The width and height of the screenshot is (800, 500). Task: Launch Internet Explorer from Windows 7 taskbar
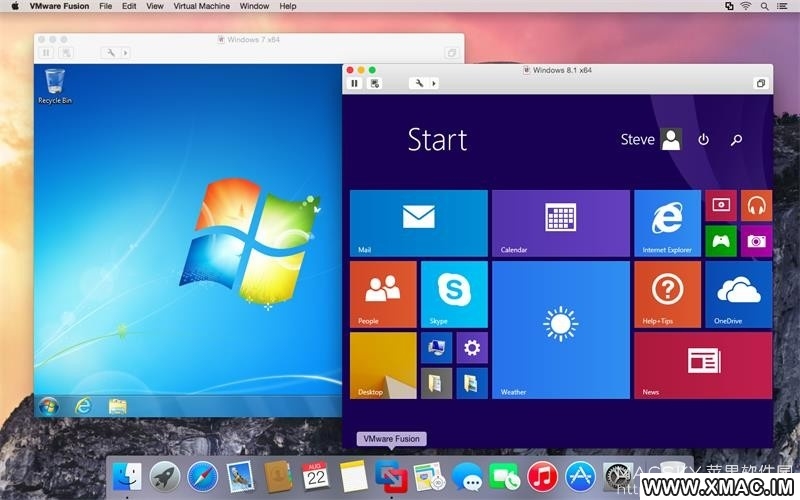[83, 406]
